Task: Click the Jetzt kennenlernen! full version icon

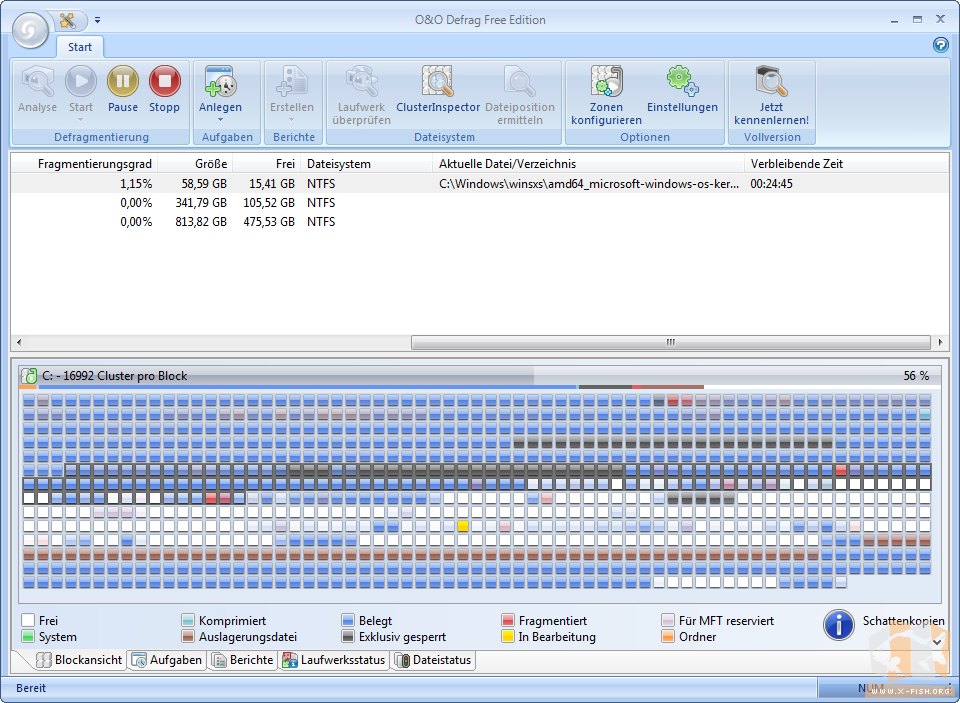Action: 771,81
